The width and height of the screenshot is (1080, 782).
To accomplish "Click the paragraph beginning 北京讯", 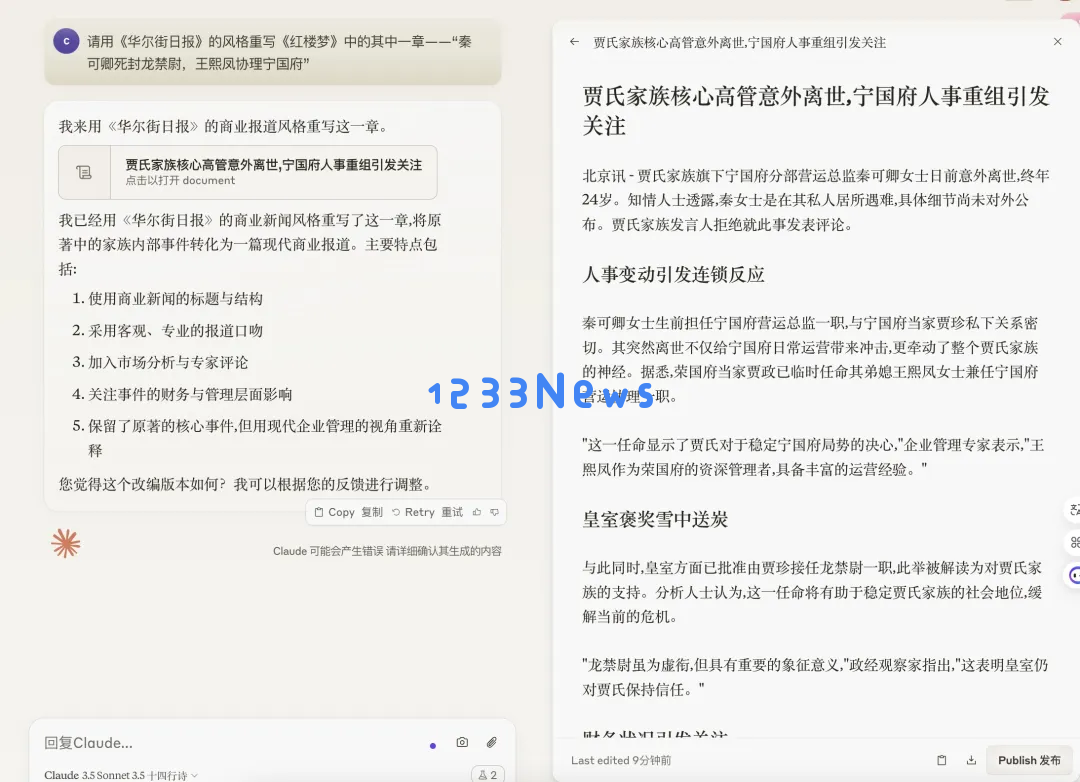I will pyautogui.click(x=816, y=200).
